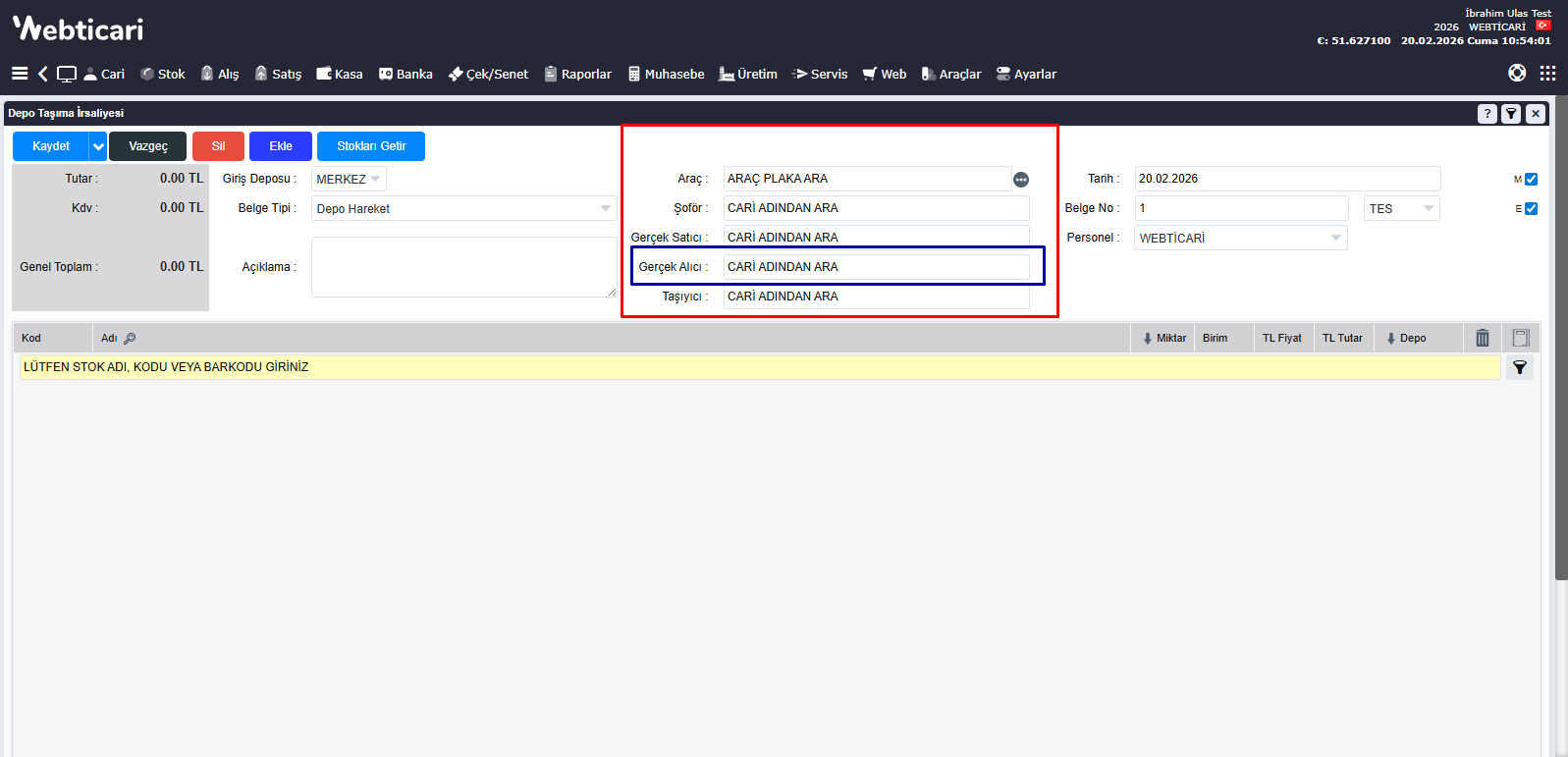1568x757 pixels.
Task: Open the Muhasebe menu
Action: pyautogui.click(x=666, y=74)
